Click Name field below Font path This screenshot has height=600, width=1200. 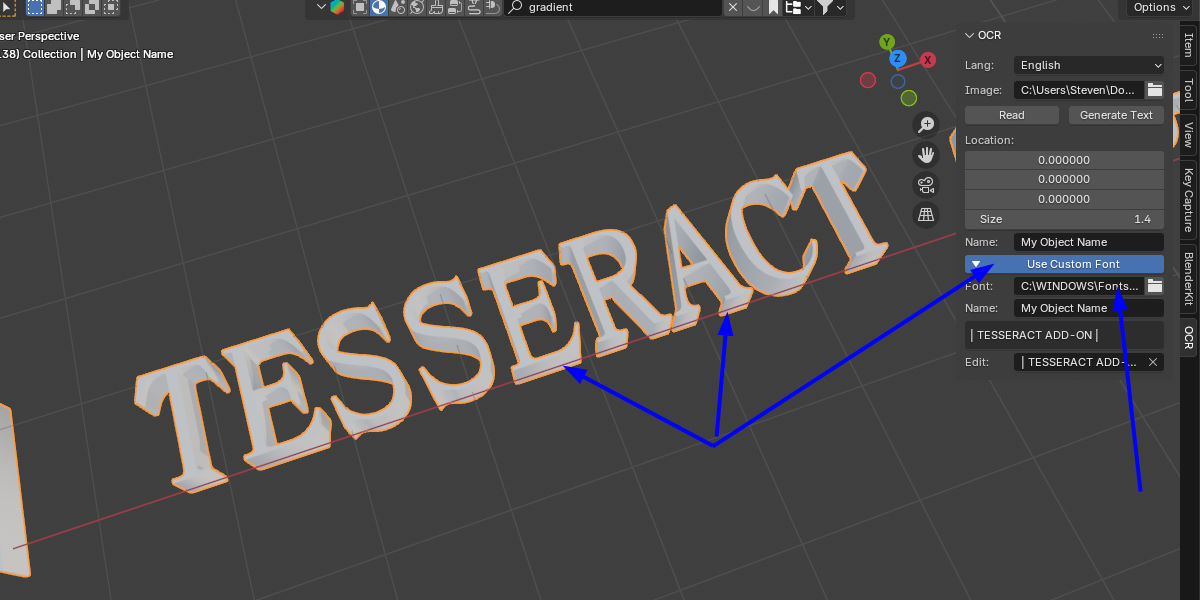pos(1088,308)
